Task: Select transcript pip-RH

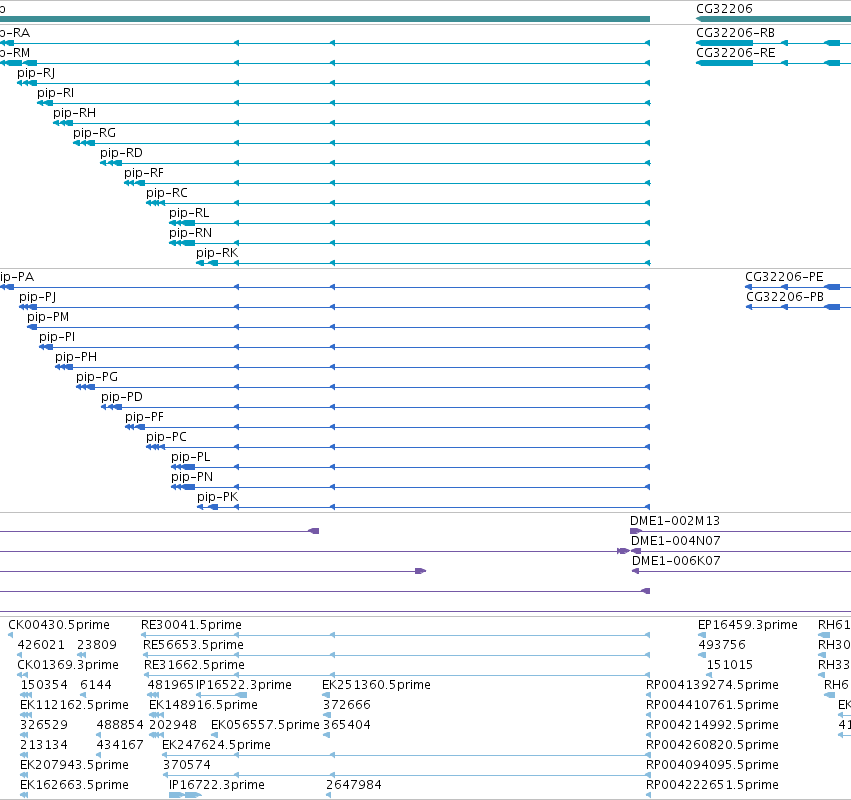Action: pyautogui.click(x=74, y=113)
